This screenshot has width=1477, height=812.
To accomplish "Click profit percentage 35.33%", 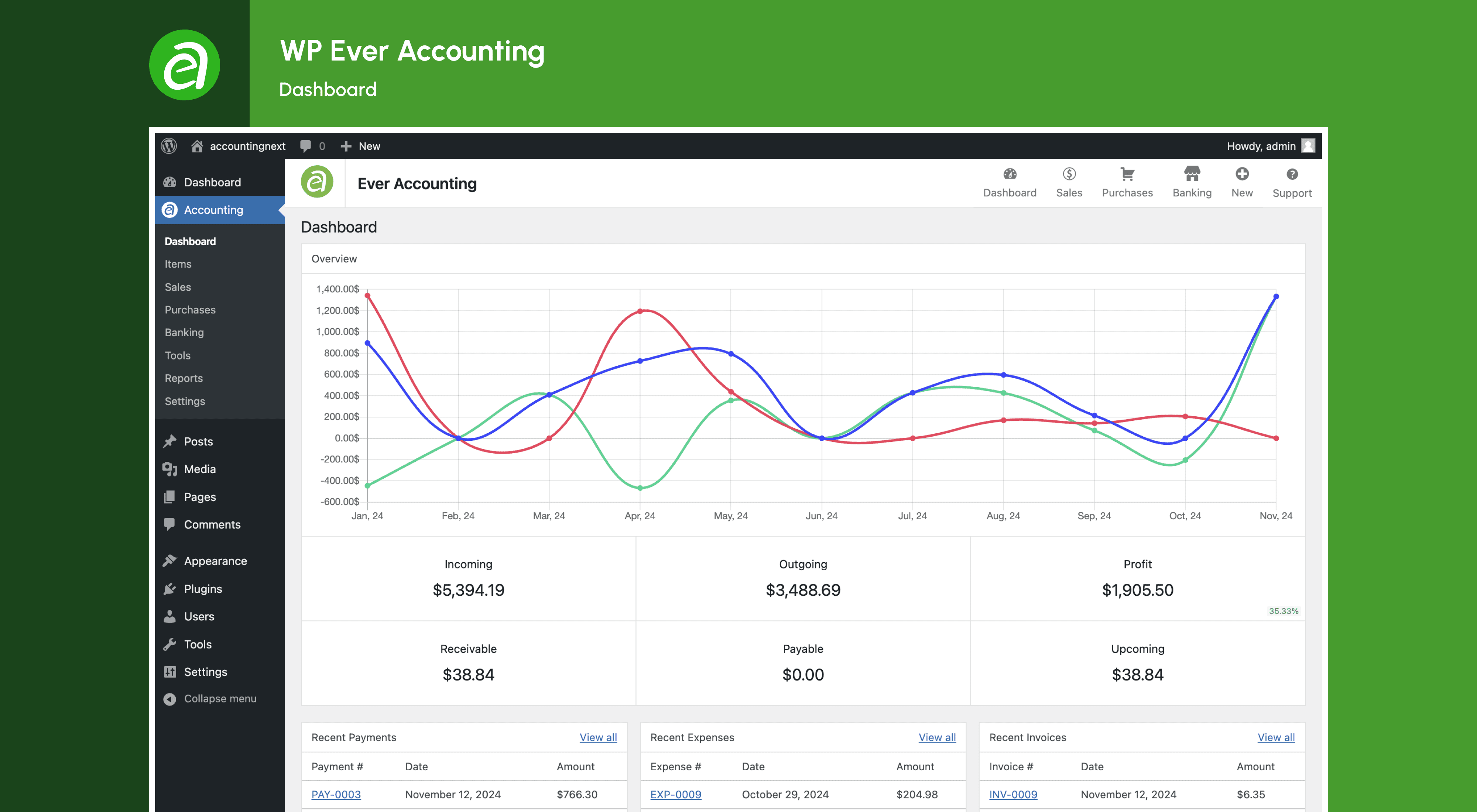I will click(1283, 612).
